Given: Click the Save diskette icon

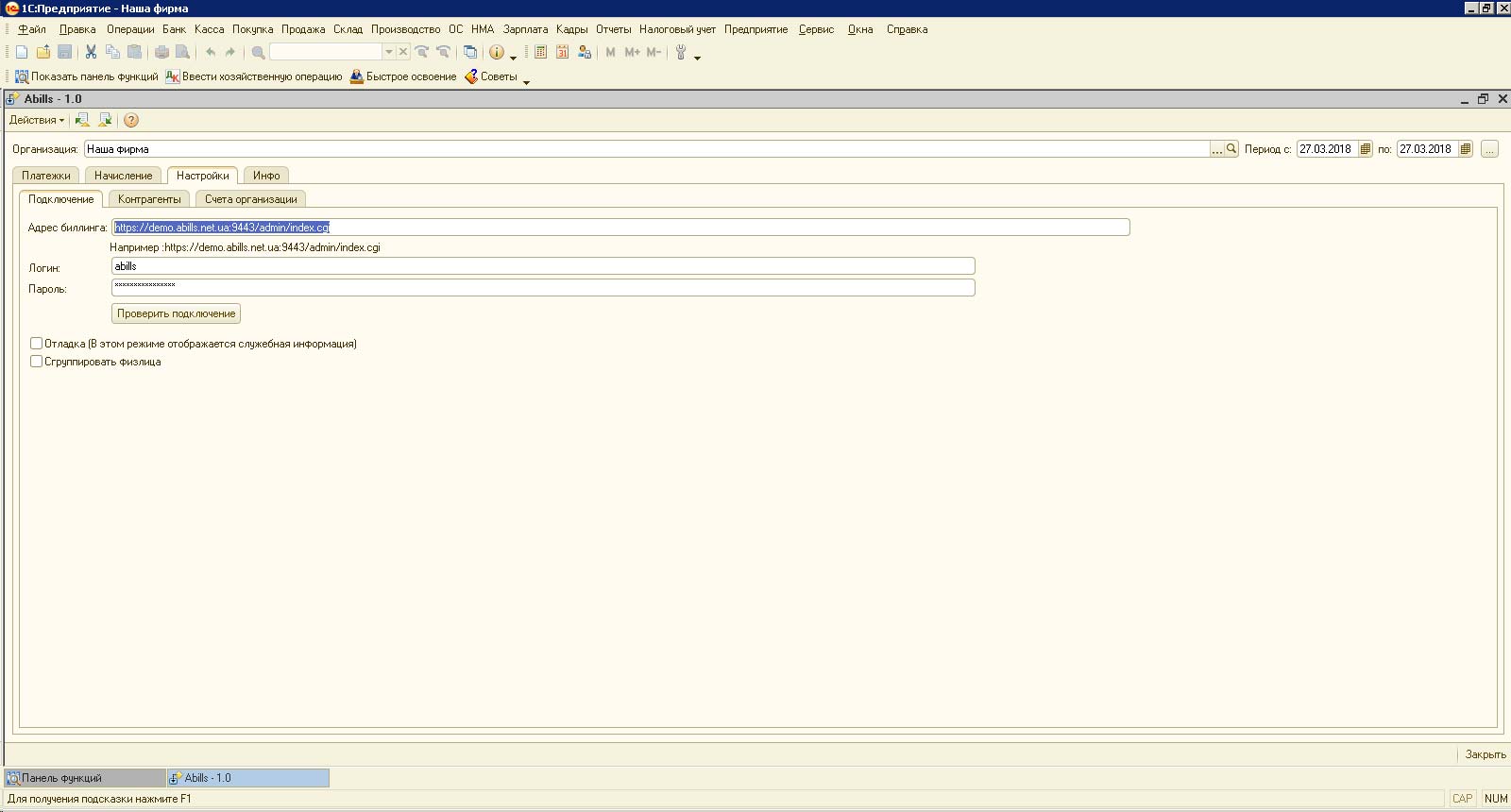Looking at the screenshot, I should (x=64, y=52).
